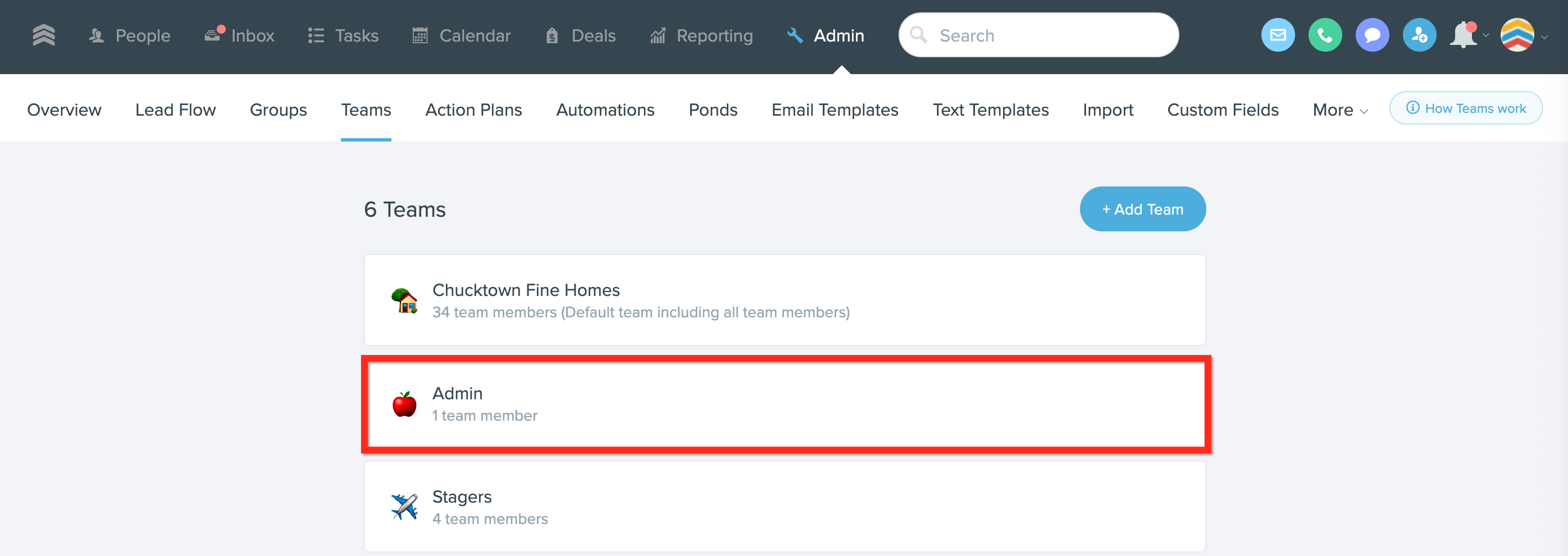The image size is (1568, 556).
Task: Click the airplane Stagers team icon
Action: tap(404, 507)
